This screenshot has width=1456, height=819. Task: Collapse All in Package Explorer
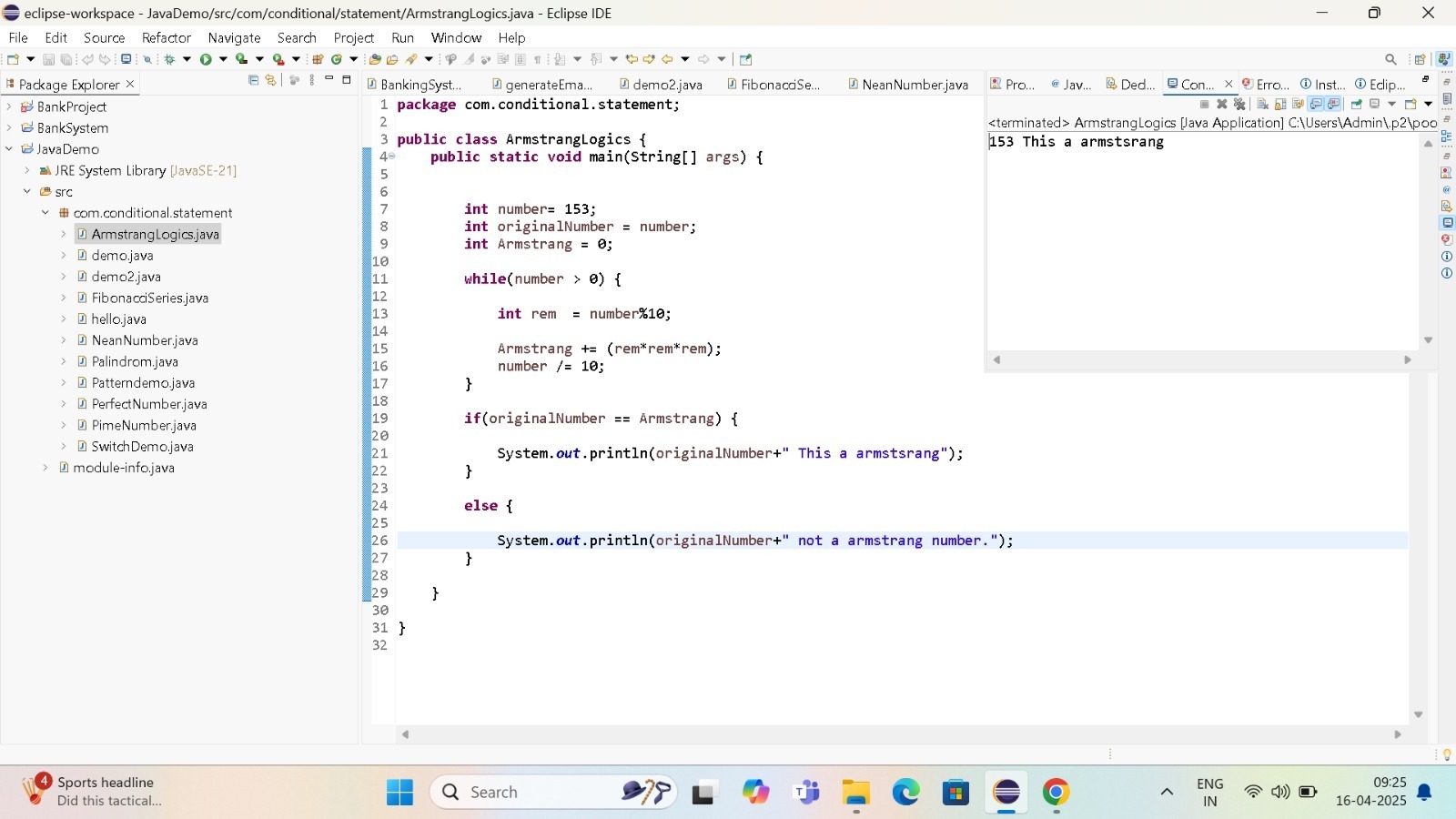(253, 80)
